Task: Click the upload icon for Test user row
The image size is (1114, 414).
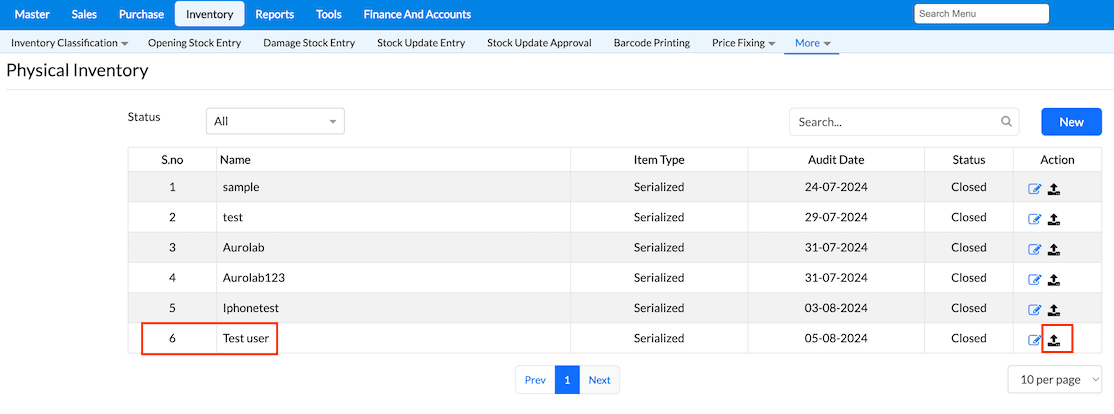Action: tap(1054, 340)
